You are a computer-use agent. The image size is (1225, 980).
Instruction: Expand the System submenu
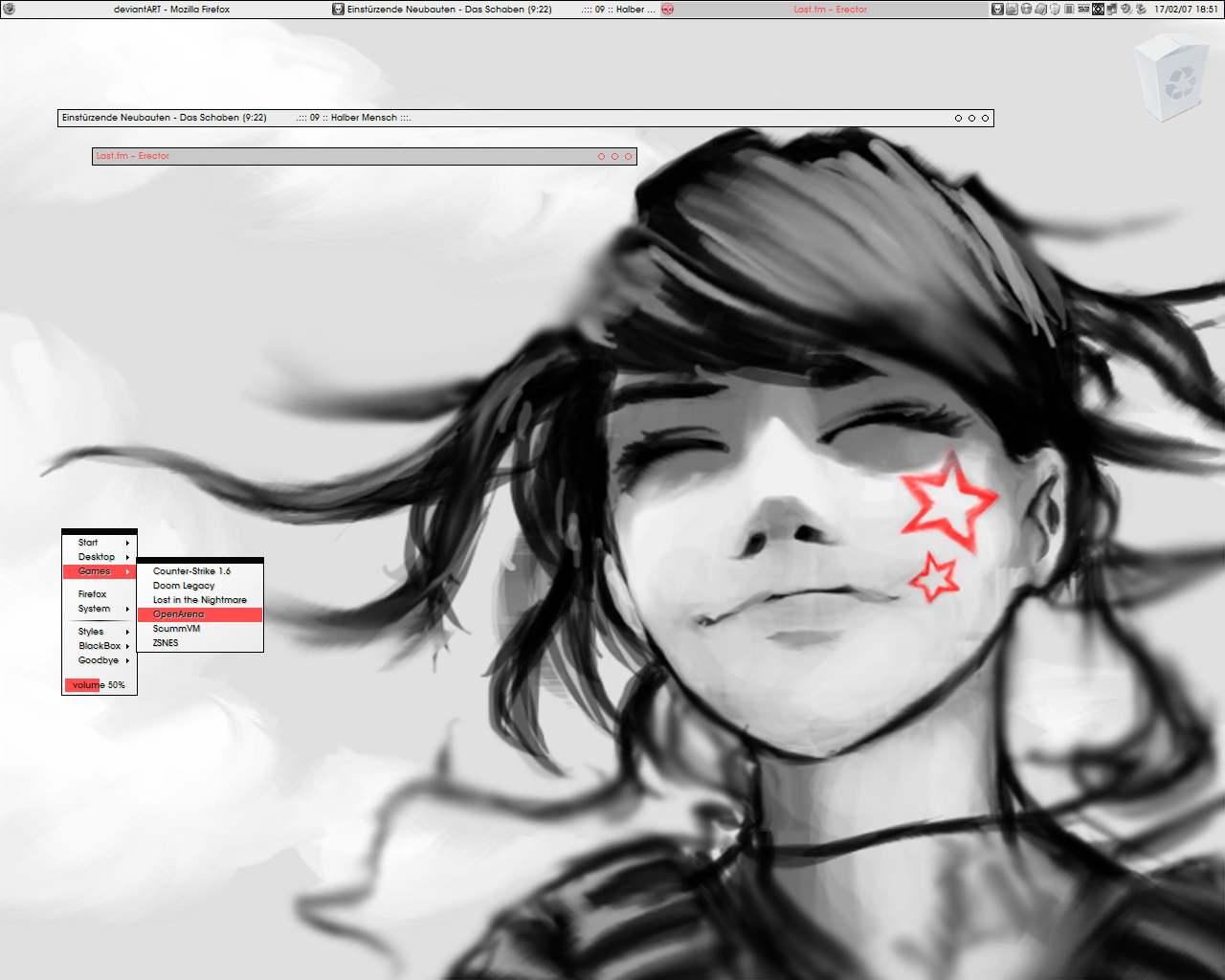coord(100,609)
